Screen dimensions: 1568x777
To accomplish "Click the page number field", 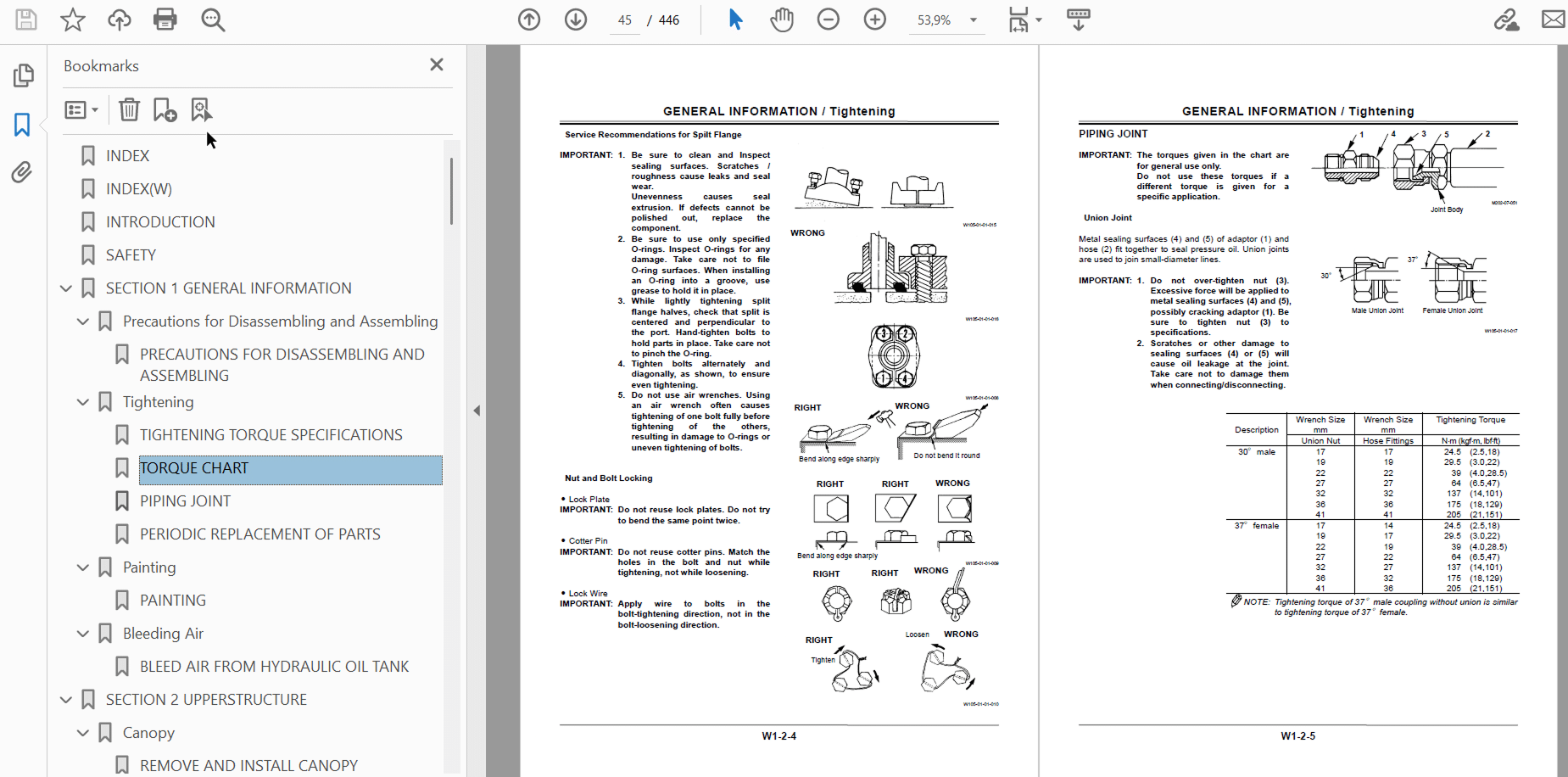I will click(x=625, y=20).
